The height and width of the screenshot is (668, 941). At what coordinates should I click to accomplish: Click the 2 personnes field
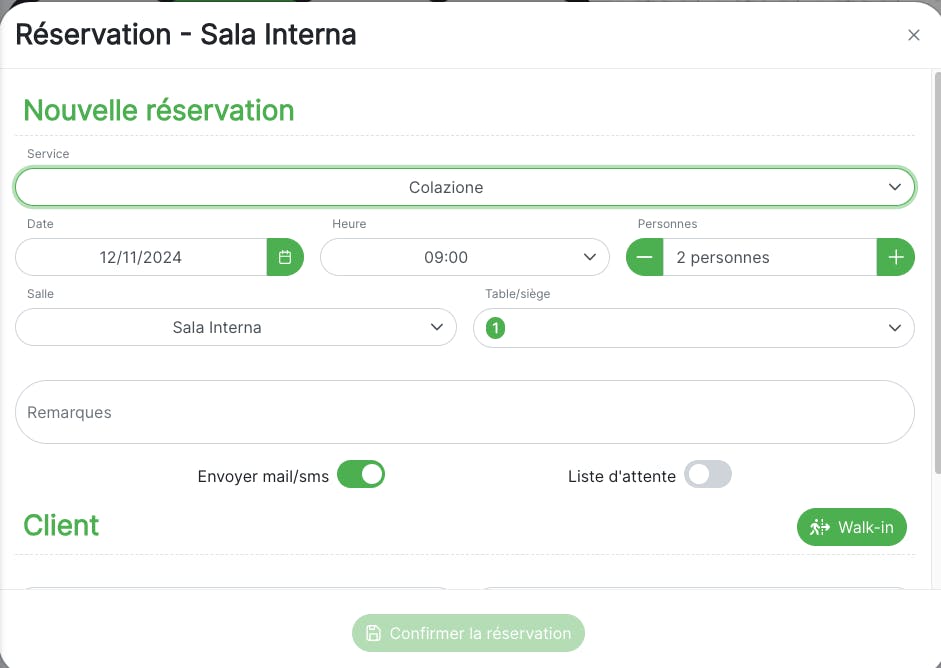click(770, 257)
